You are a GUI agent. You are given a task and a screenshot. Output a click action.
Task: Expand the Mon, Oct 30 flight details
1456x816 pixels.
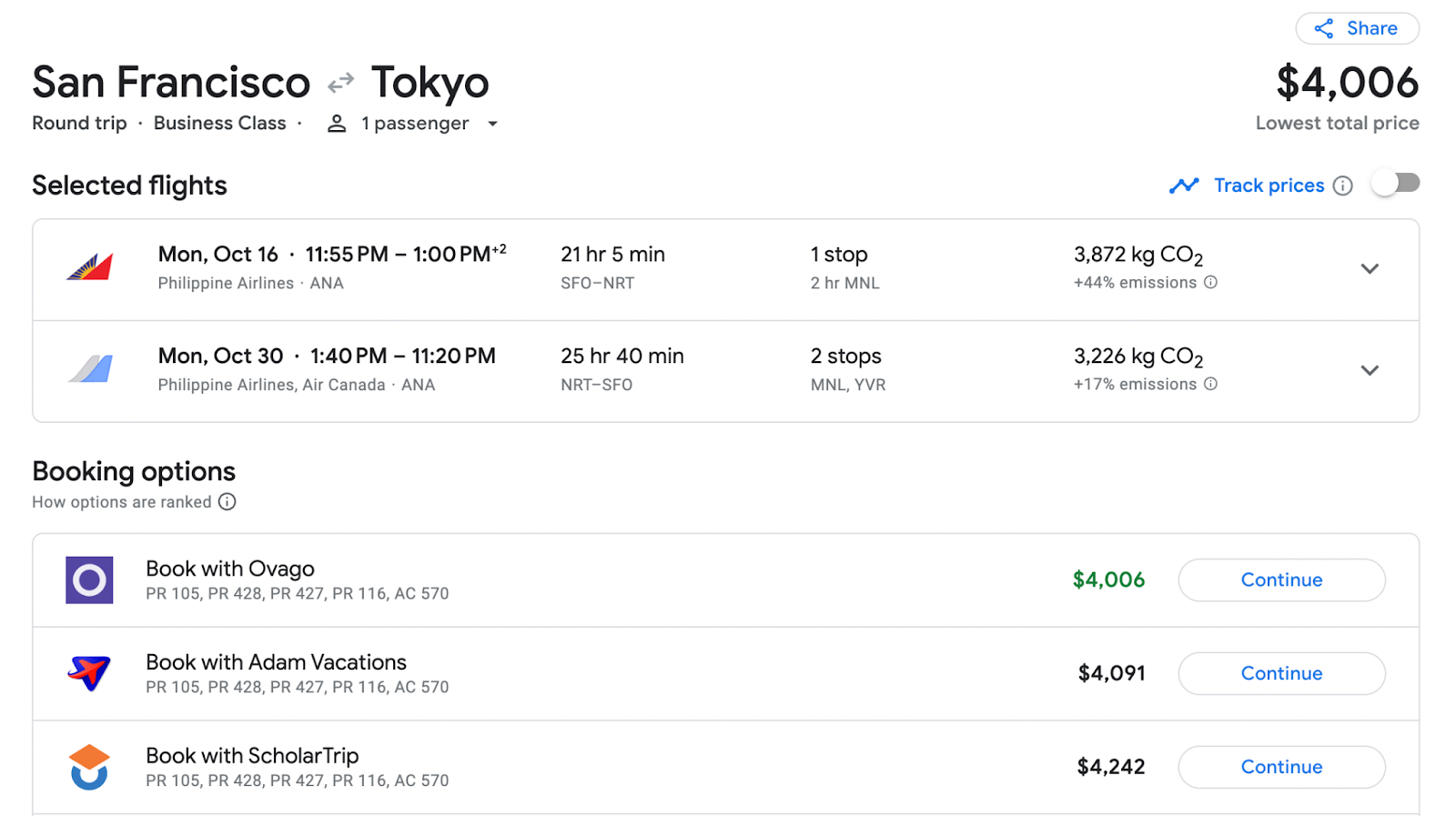pyautogui.click(x=1369, y=370)
